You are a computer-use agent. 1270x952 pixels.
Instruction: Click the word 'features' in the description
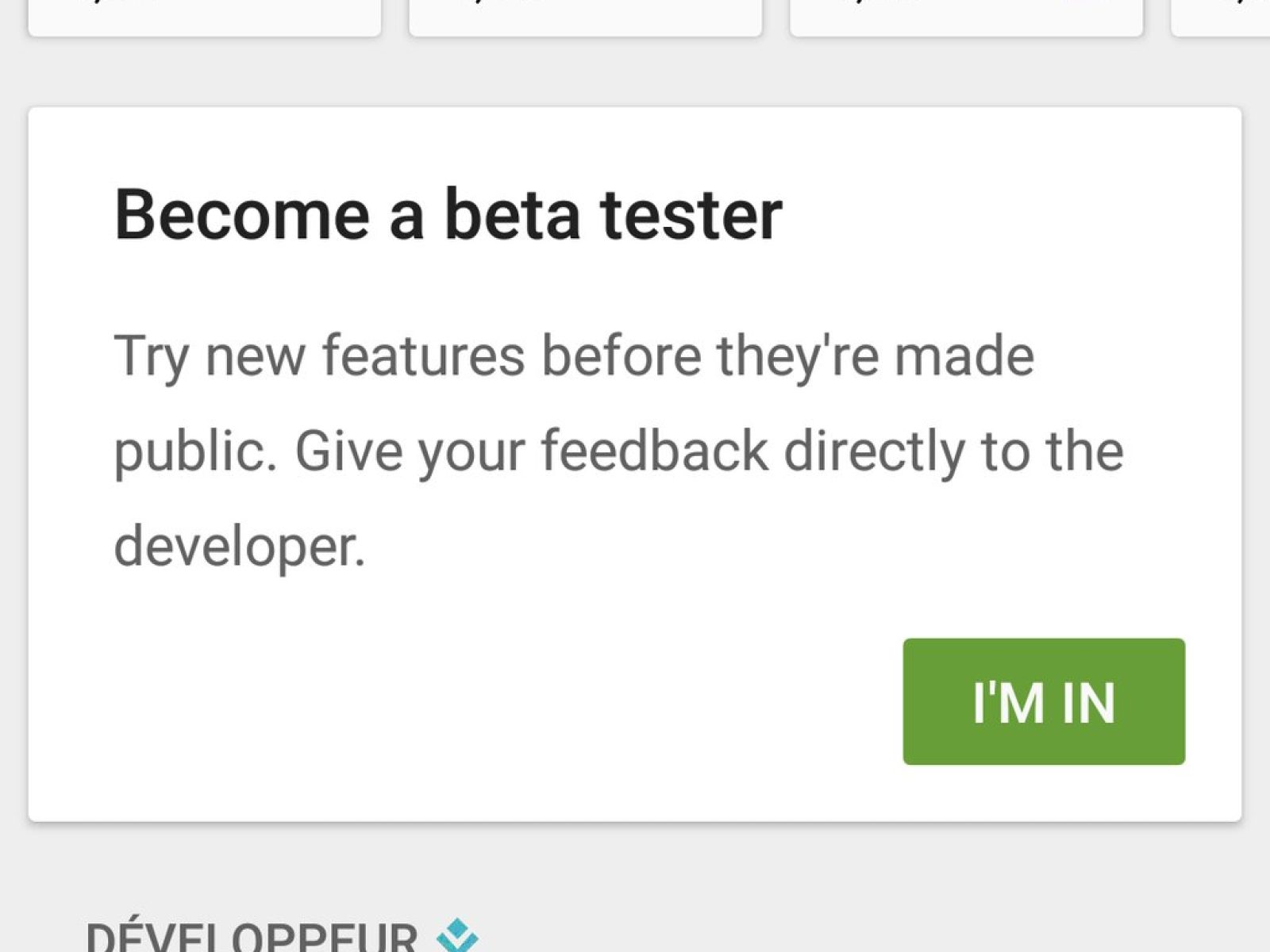pos(423,355)
